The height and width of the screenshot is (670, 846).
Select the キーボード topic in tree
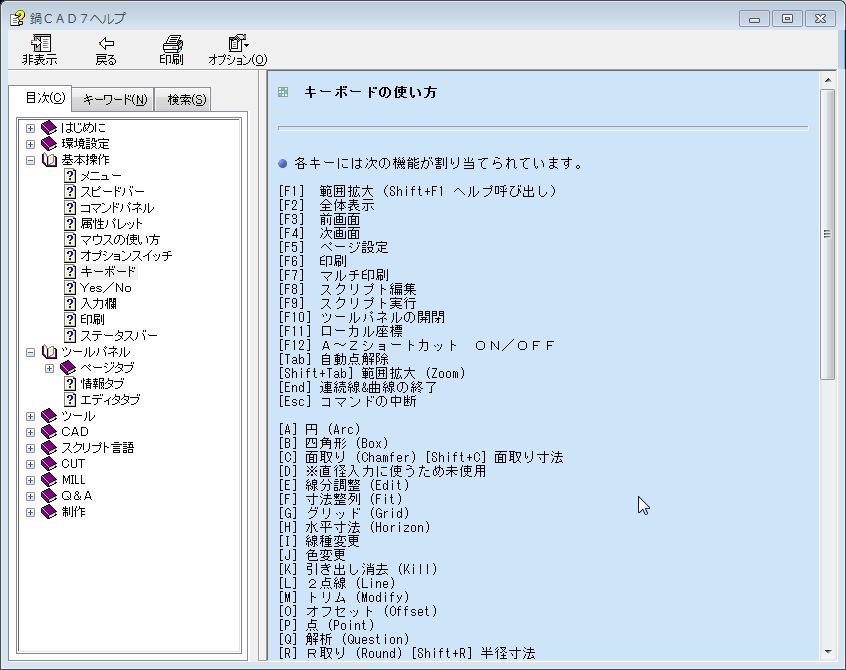[108, 272]
